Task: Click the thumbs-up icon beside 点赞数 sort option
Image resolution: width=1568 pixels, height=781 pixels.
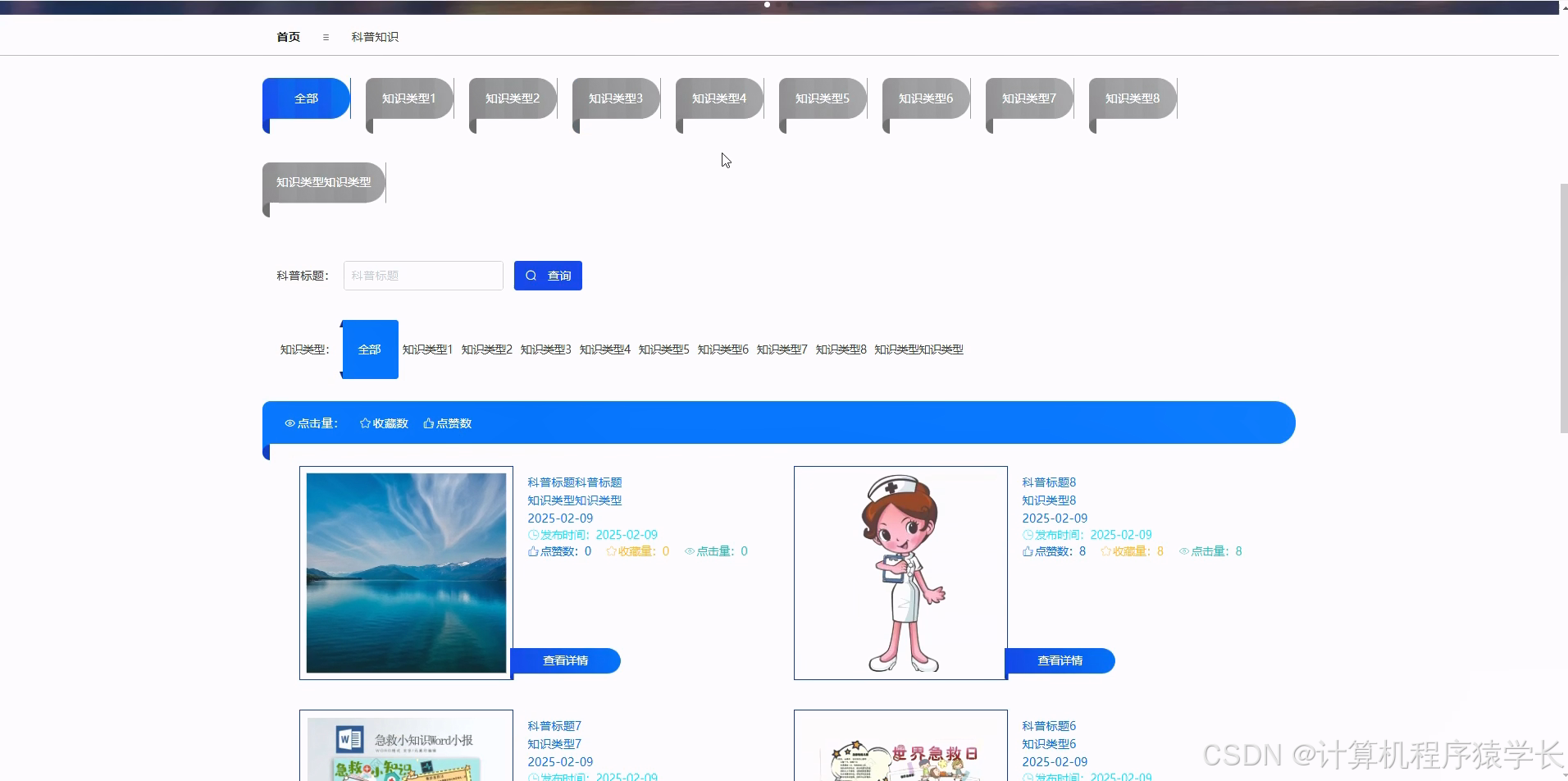Action: pyautogui.click(x=429, y=423)
